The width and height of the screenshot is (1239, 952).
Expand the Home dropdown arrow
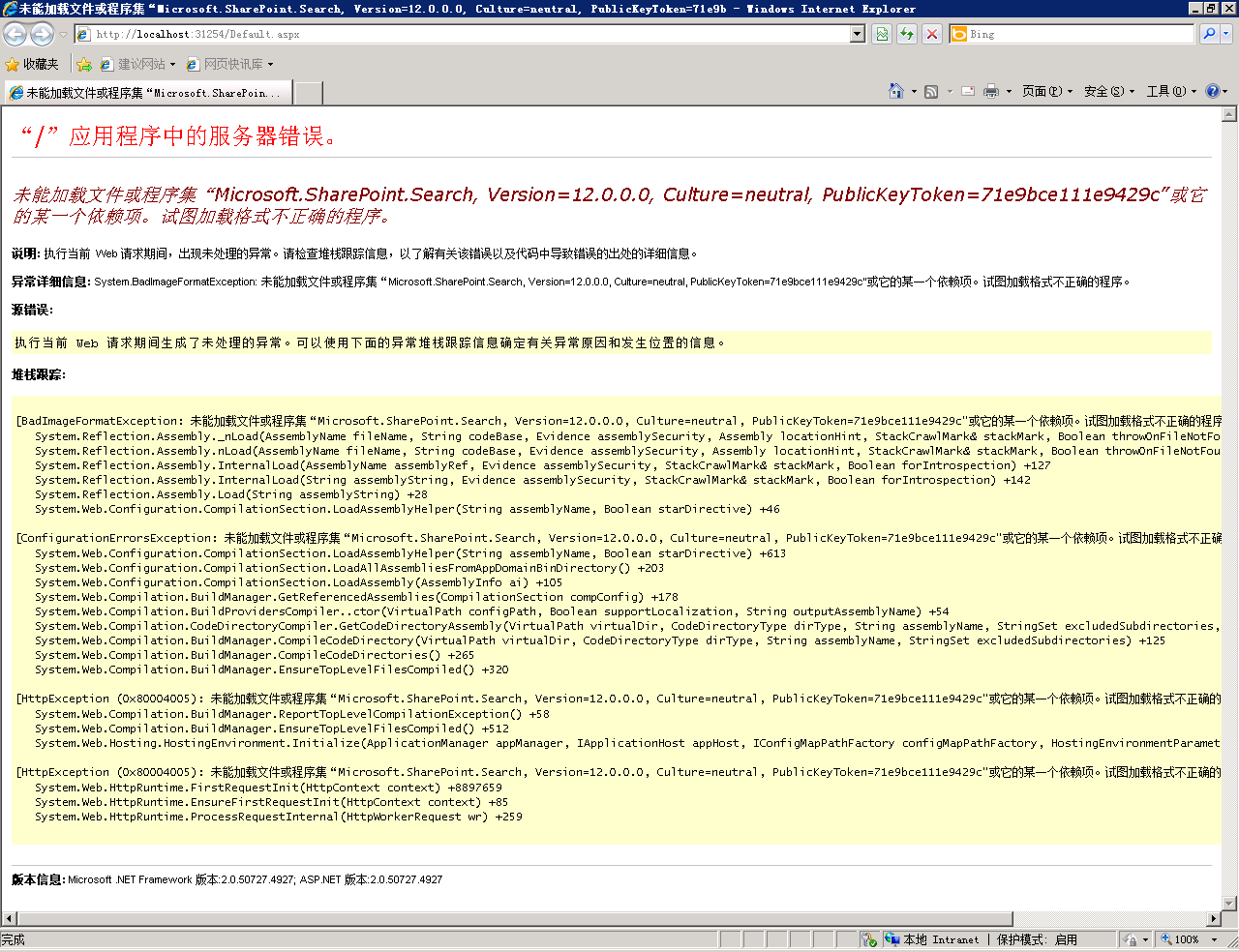point(914,91)
